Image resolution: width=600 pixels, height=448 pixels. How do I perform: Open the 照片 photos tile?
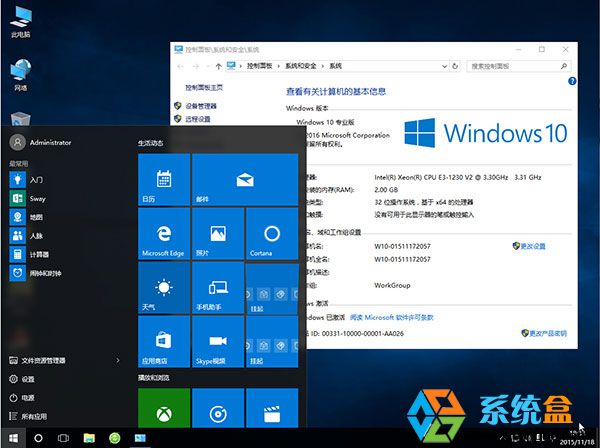coord(218,234)
